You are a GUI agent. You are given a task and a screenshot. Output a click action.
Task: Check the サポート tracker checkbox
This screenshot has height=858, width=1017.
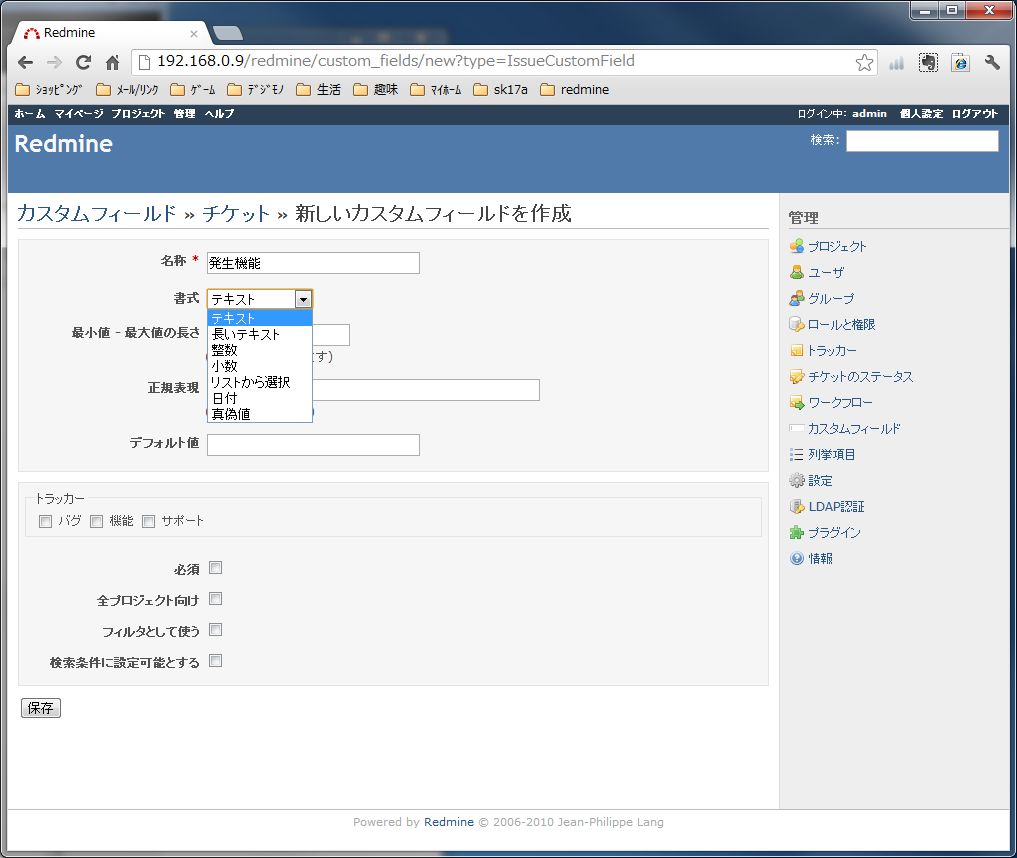(149, 521)
